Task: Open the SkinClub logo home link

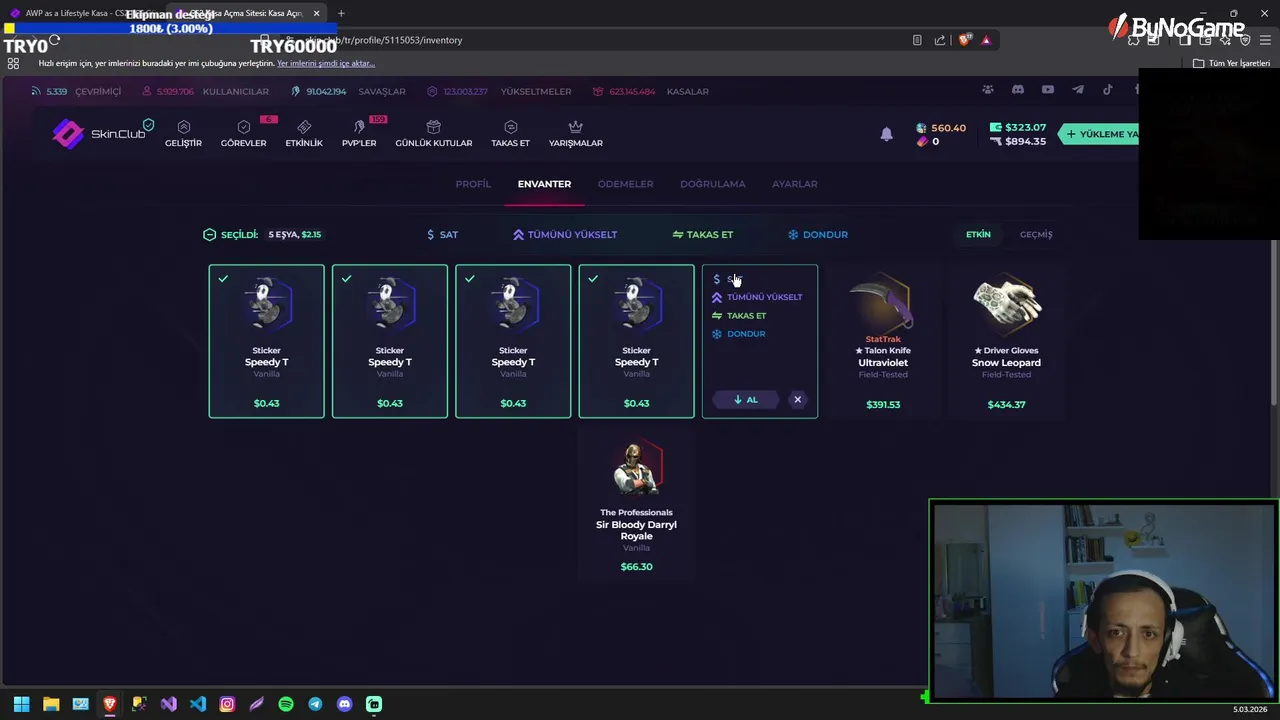Action: (x=103, y=132)
